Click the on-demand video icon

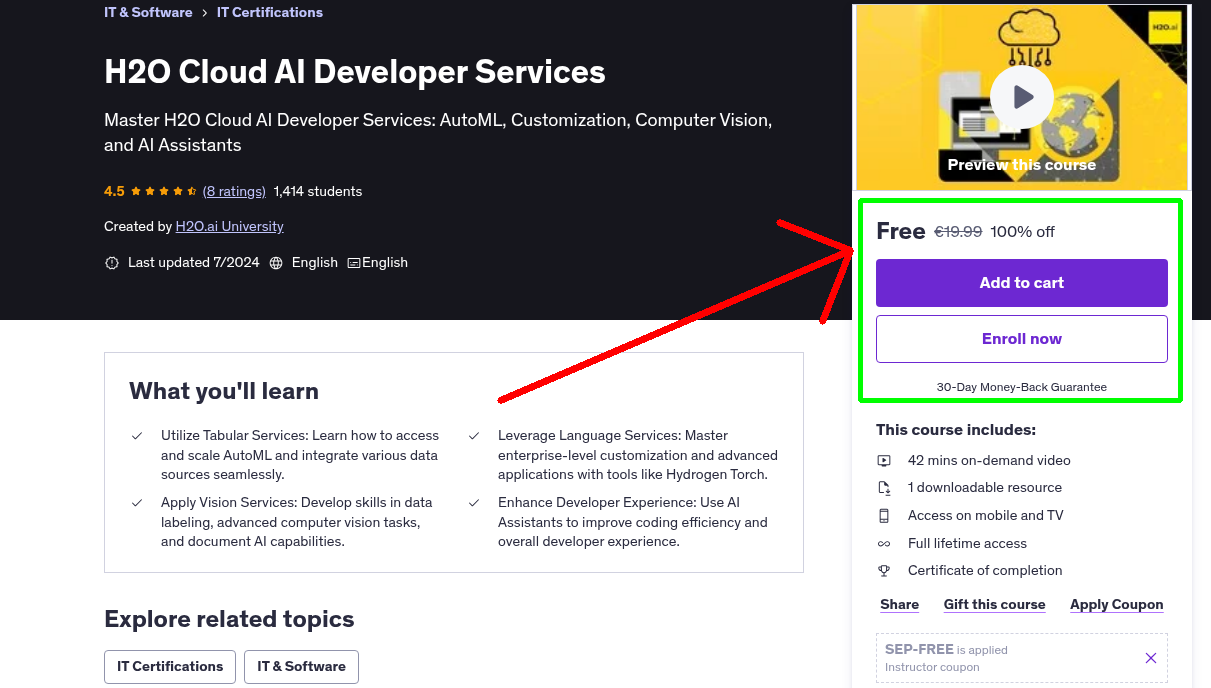(x=884, y=460)
